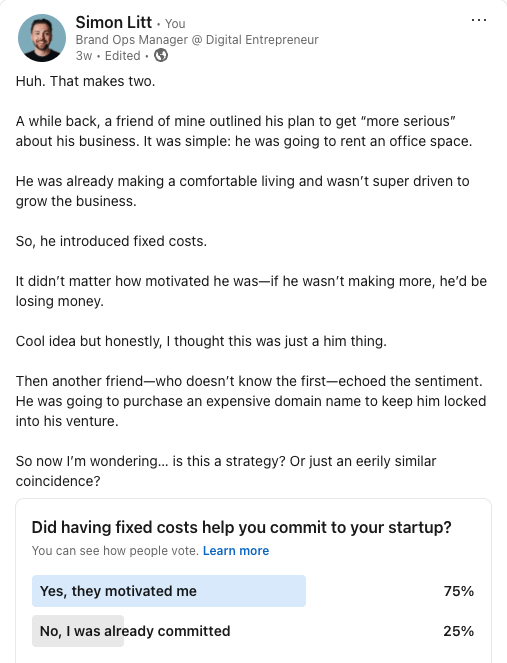507x663 pixels.
Task: Click the 75% poll result
Action: [458, 591]
